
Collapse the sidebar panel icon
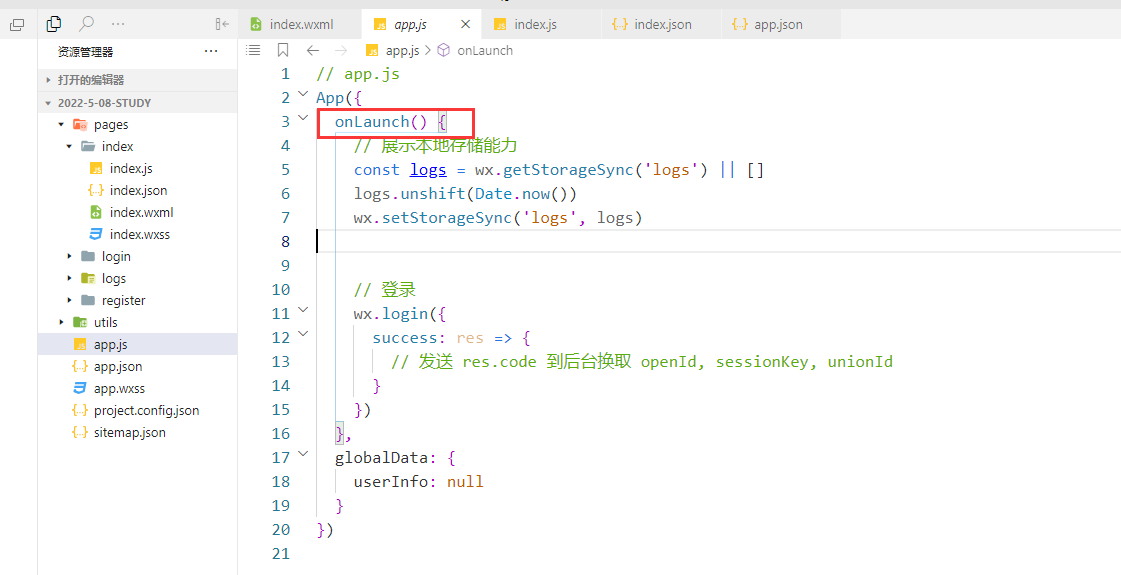pos(222,24)
